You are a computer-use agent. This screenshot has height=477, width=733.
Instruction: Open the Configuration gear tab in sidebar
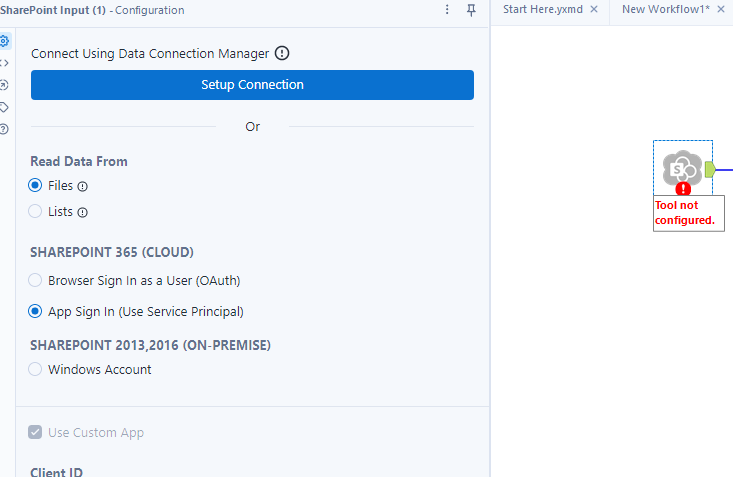click(5, 41)
